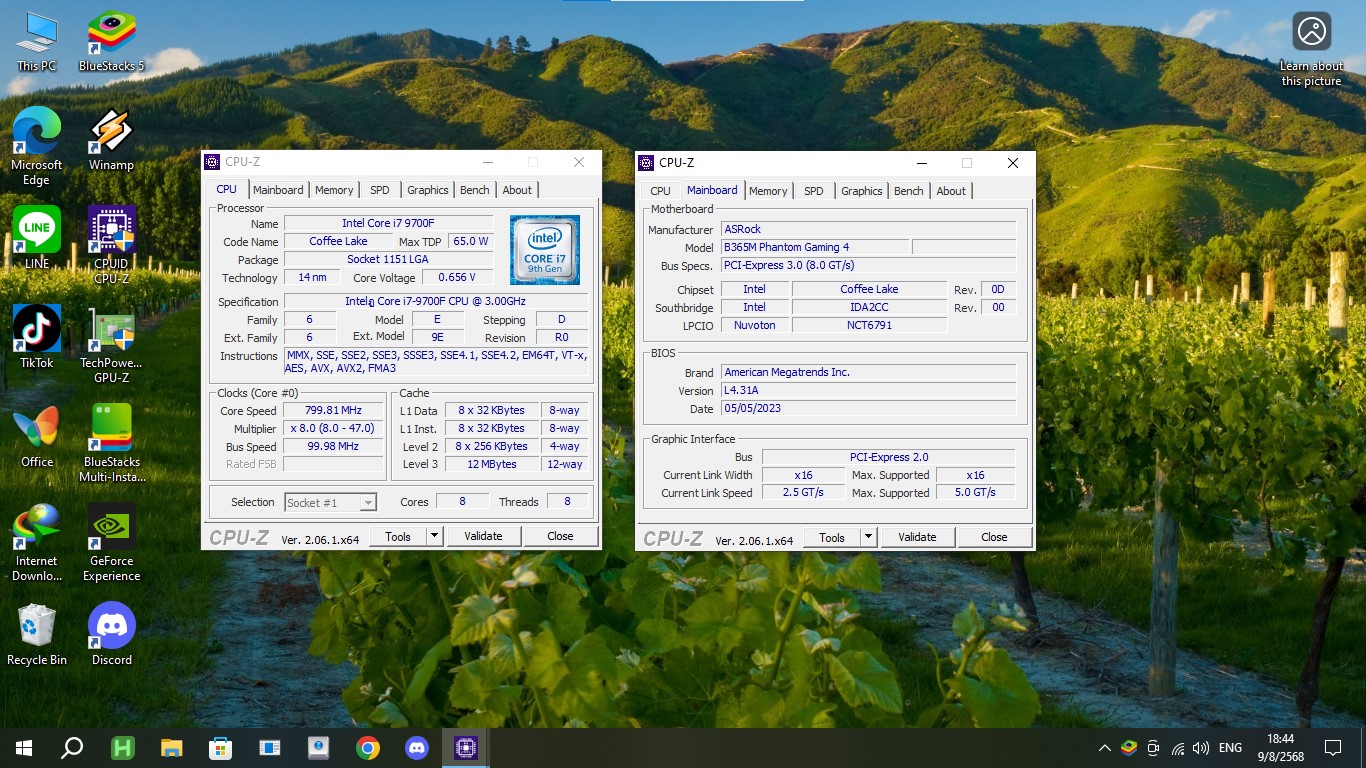
Task: Select the Bench tab in right CPU-Z window
Action: (908, 191)
